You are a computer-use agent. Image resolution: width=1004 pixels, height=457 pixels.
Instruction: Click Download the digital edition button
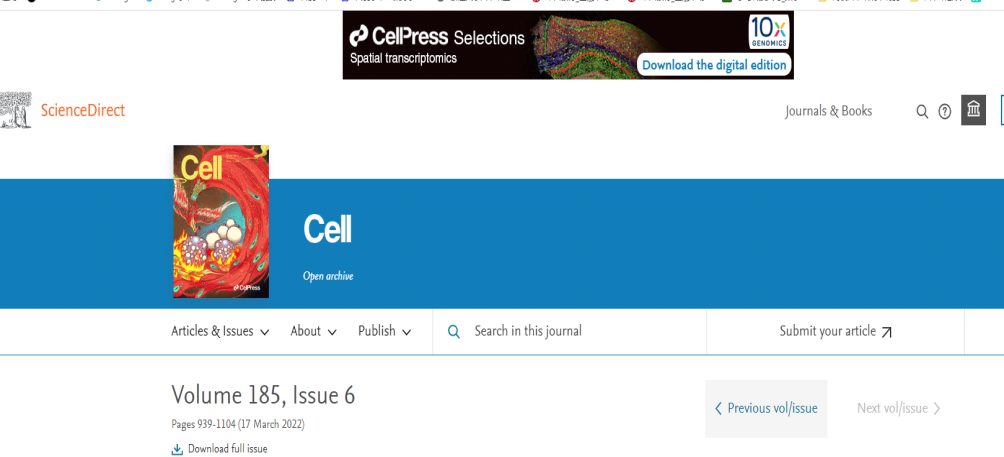click(x=715, y=65)
